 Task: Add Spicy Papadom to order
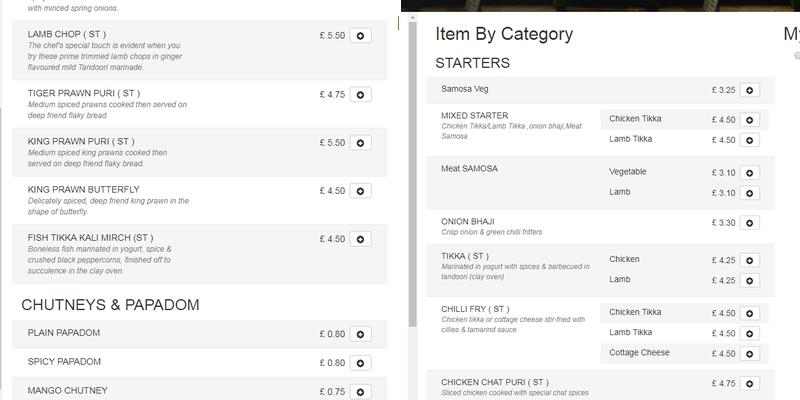click(x=361, y=363)
